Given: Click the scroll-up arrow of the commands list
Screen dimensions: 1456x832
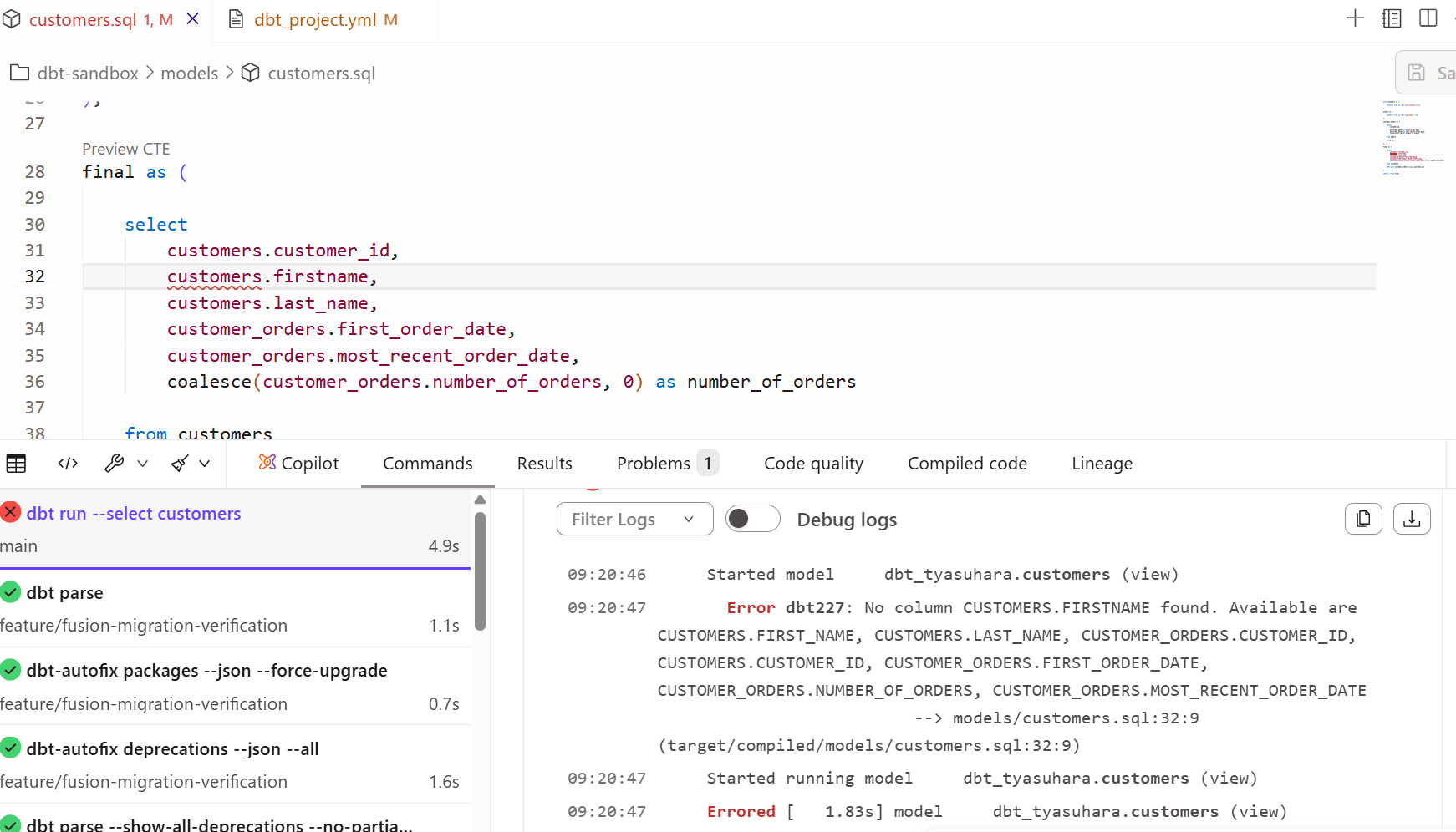Looking at the screenshot, I should click(480, 500).
